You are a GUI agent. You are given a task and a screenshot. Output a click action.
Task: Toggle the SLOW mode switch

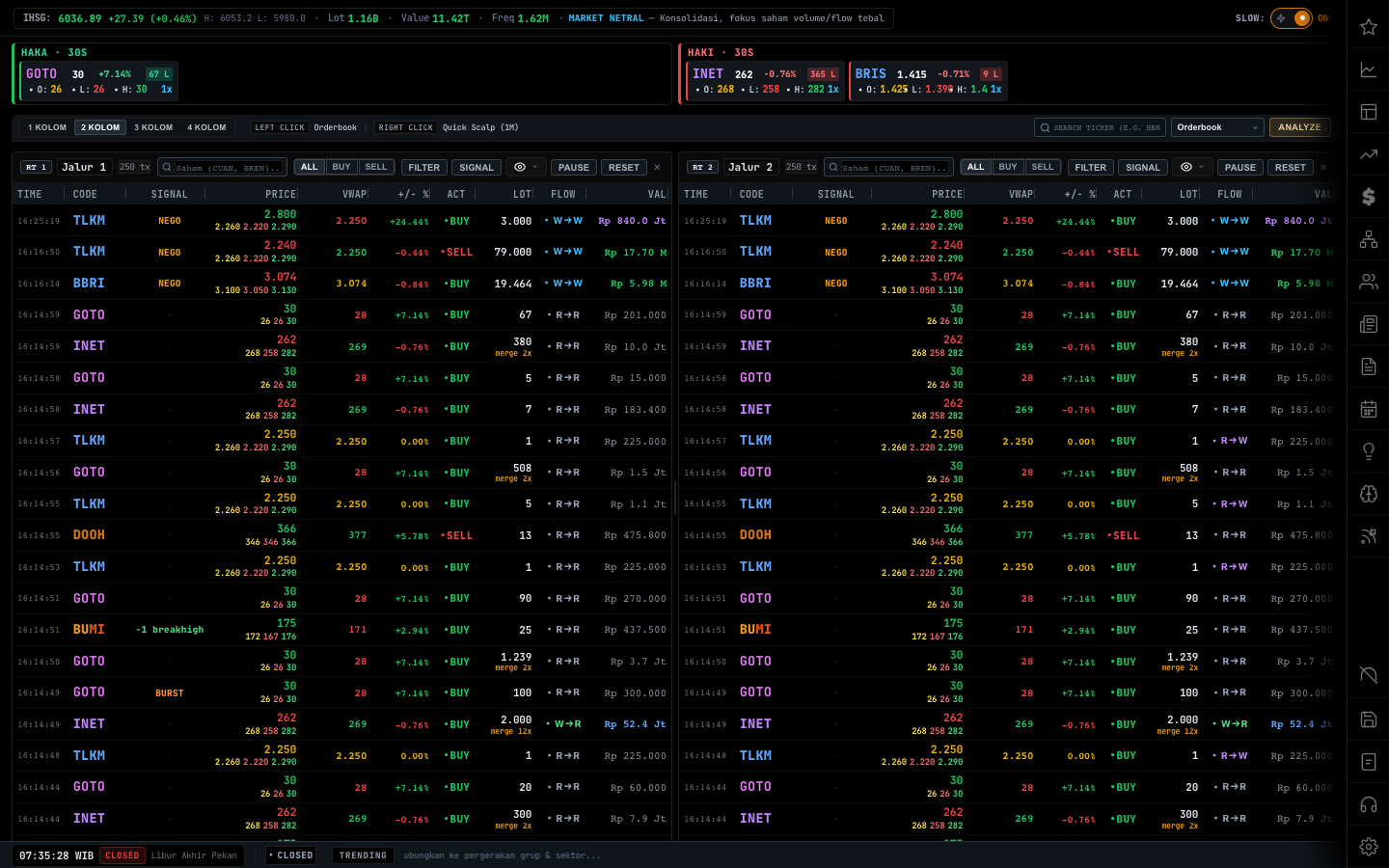click(1292, 18)
